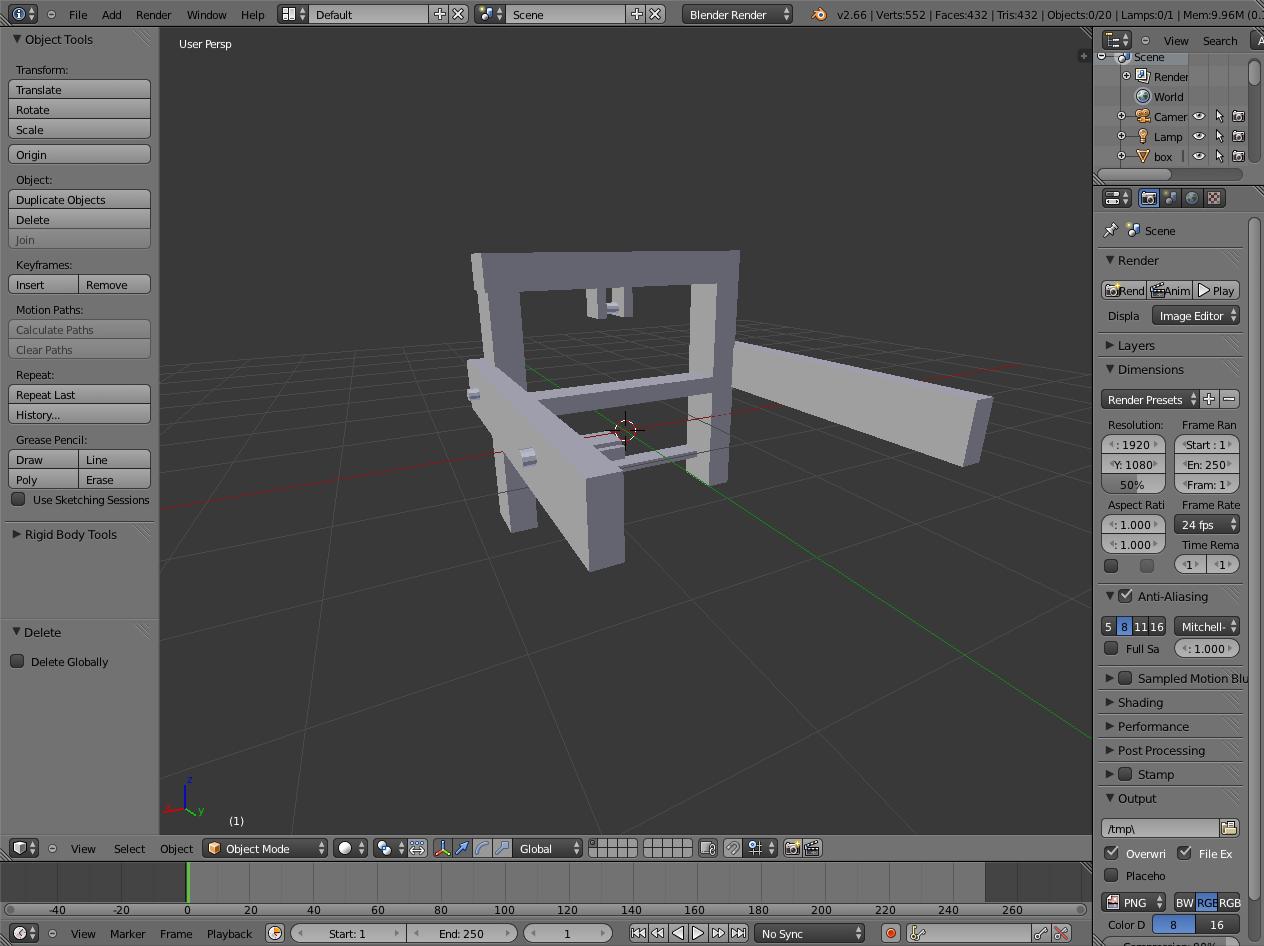The image size is (1264, 946).
Task: Open the World properties tab icon
Action: point(1192,198)
